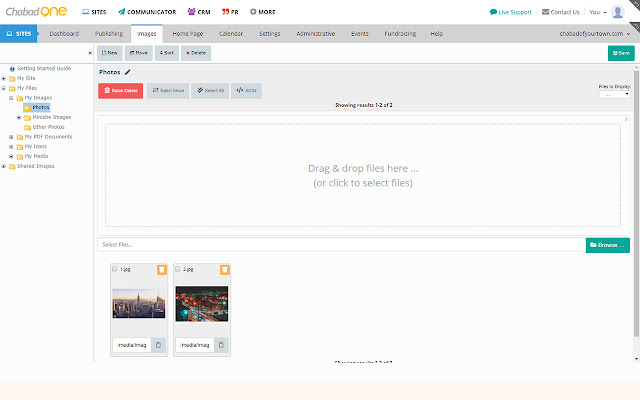Click the vertical scrollbar down arrow
The width and height of the screenshot is (640, 400).
tap(636, 359)
